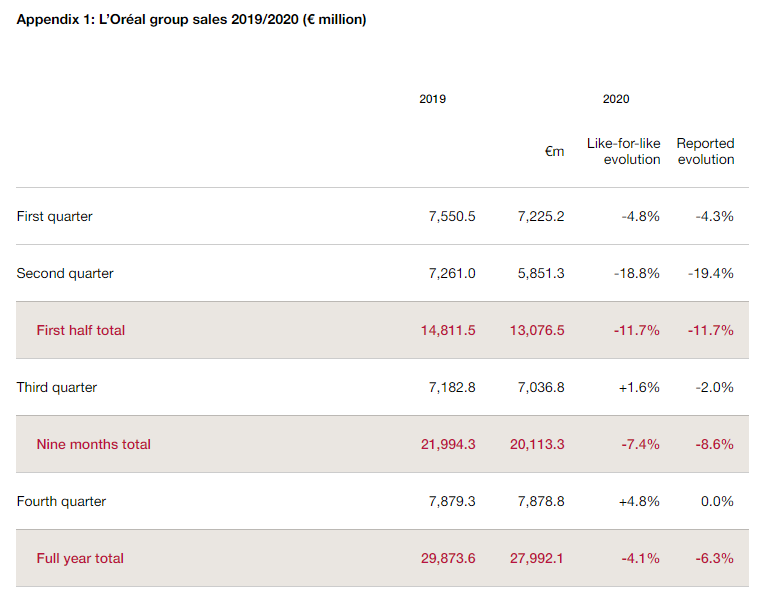762x598 pixels.
Task: Click Second quarter 2020 value 5,851.3
Action: (x=540, y=273)
